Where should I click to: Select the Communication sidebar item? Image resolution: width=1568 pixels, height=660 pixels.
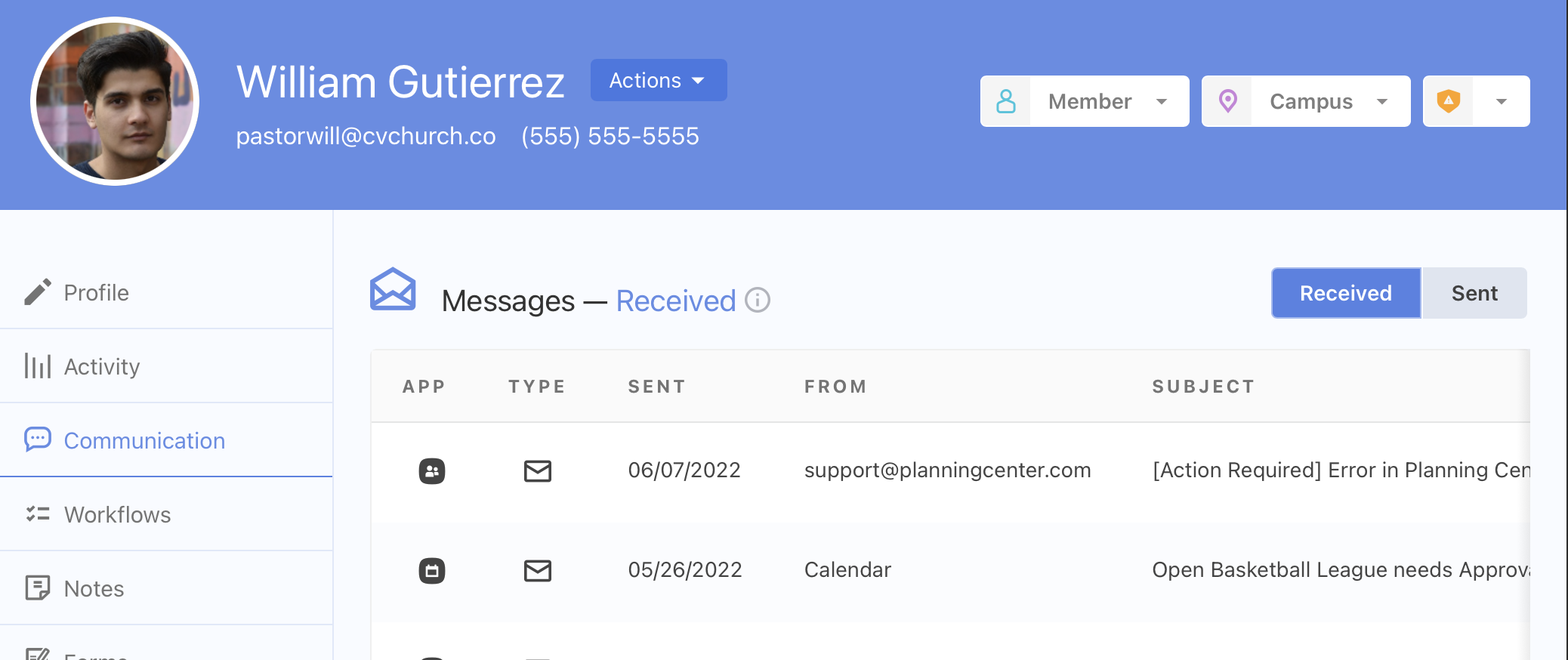tap(166, 440)
